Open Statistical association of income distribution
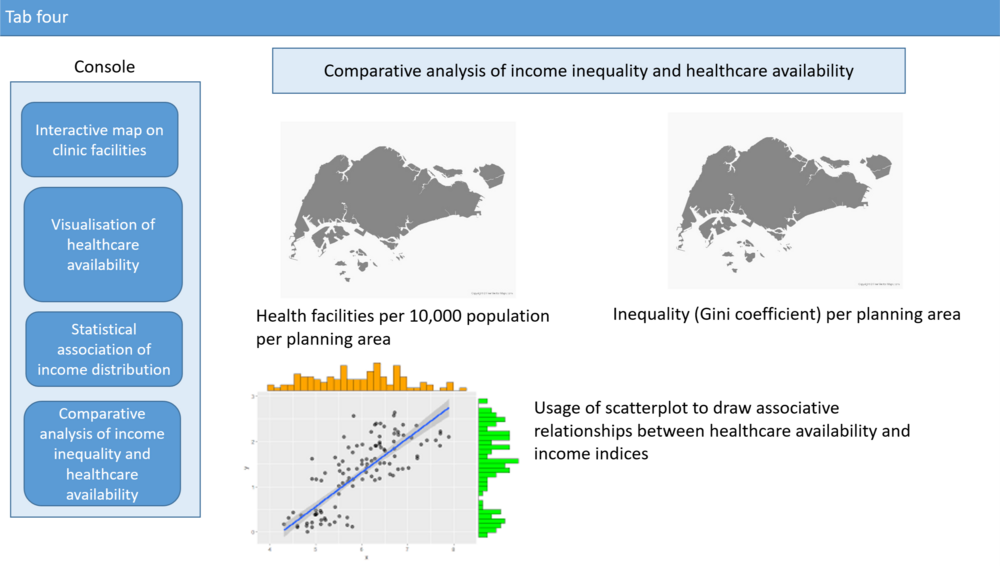 (x=104, y=349)
